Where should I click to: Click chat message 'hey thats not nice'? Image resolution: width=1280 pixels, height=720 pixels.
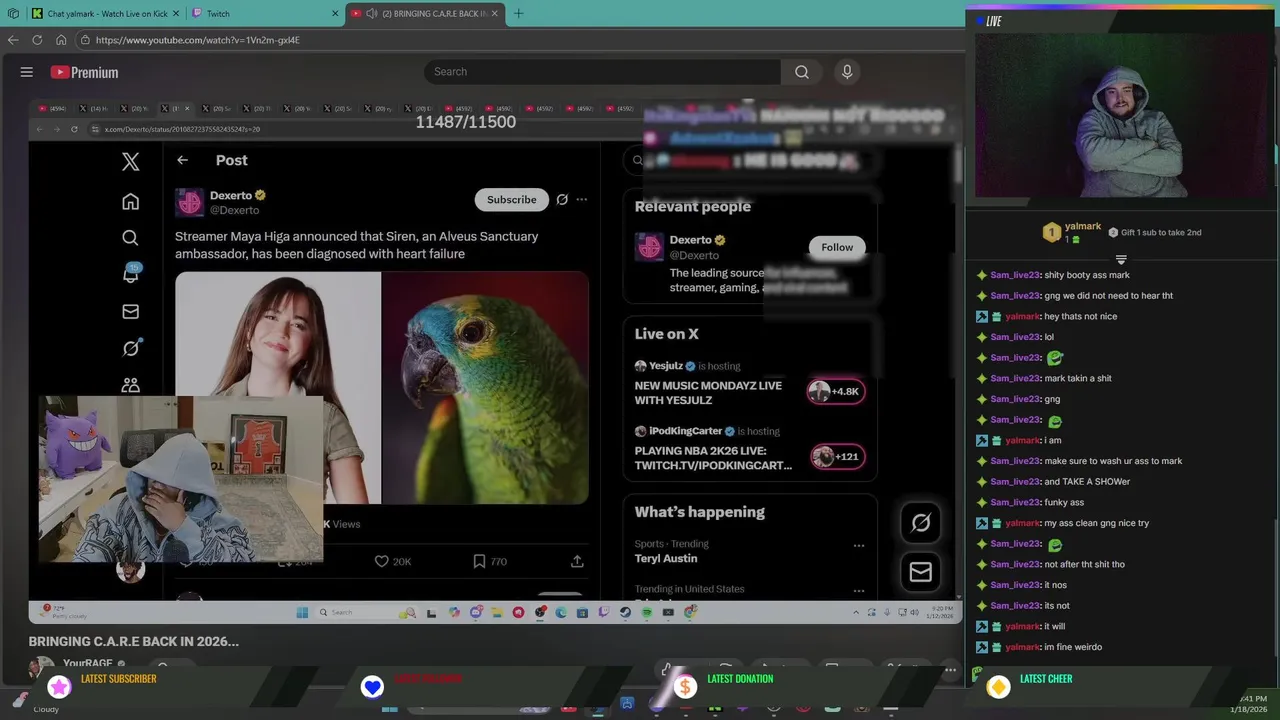1080,317
